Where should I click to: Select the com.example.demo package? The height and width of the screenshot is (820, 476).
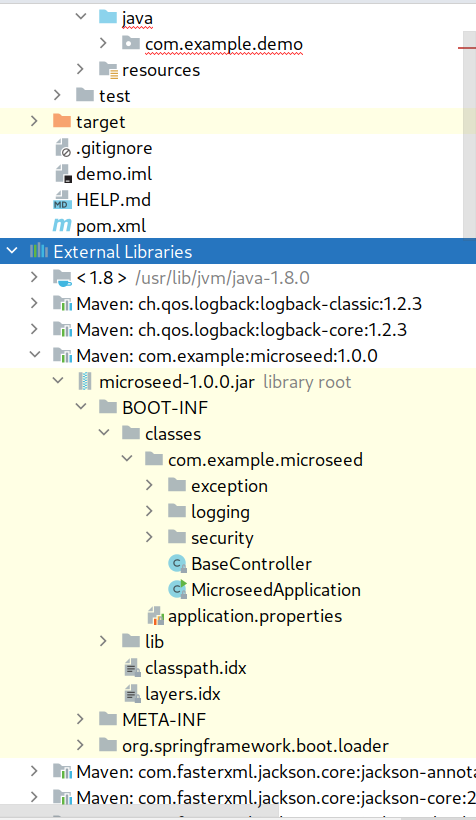[224, 44]
